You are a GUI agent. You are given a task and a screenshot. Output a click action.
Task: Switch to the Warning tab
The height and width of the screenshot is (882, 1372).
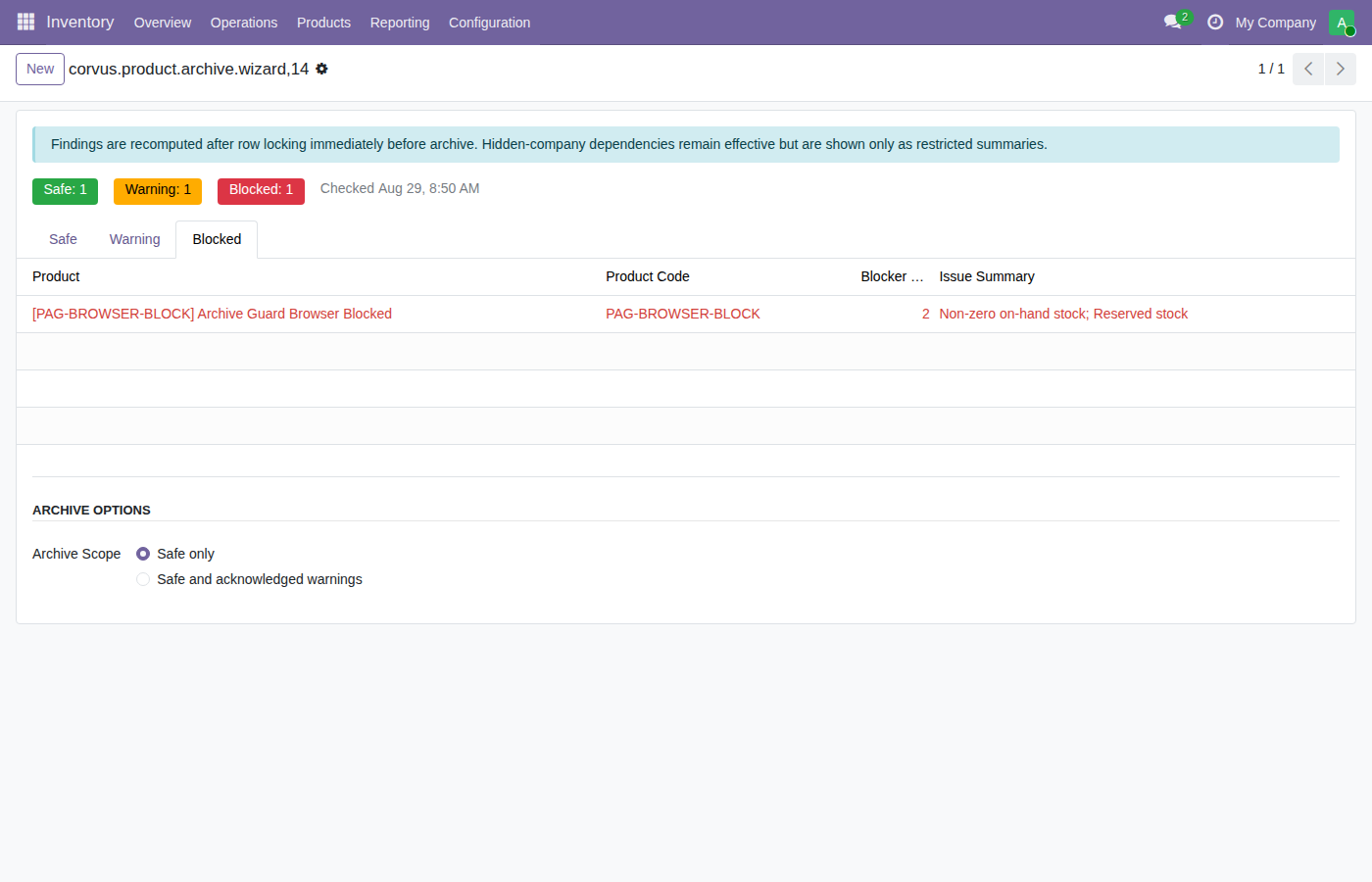[x=134, y=239]
